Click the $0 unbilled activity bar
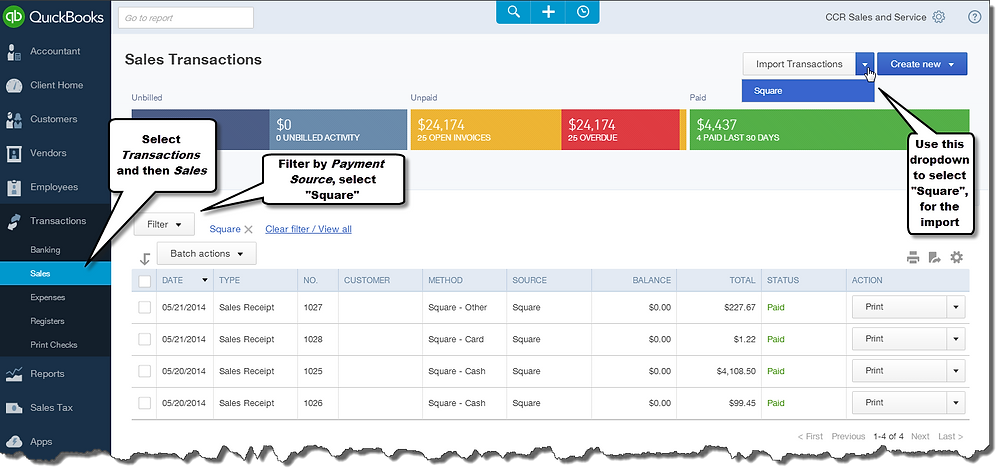Viewport: 1000px width, 476px height. (338, 130)
